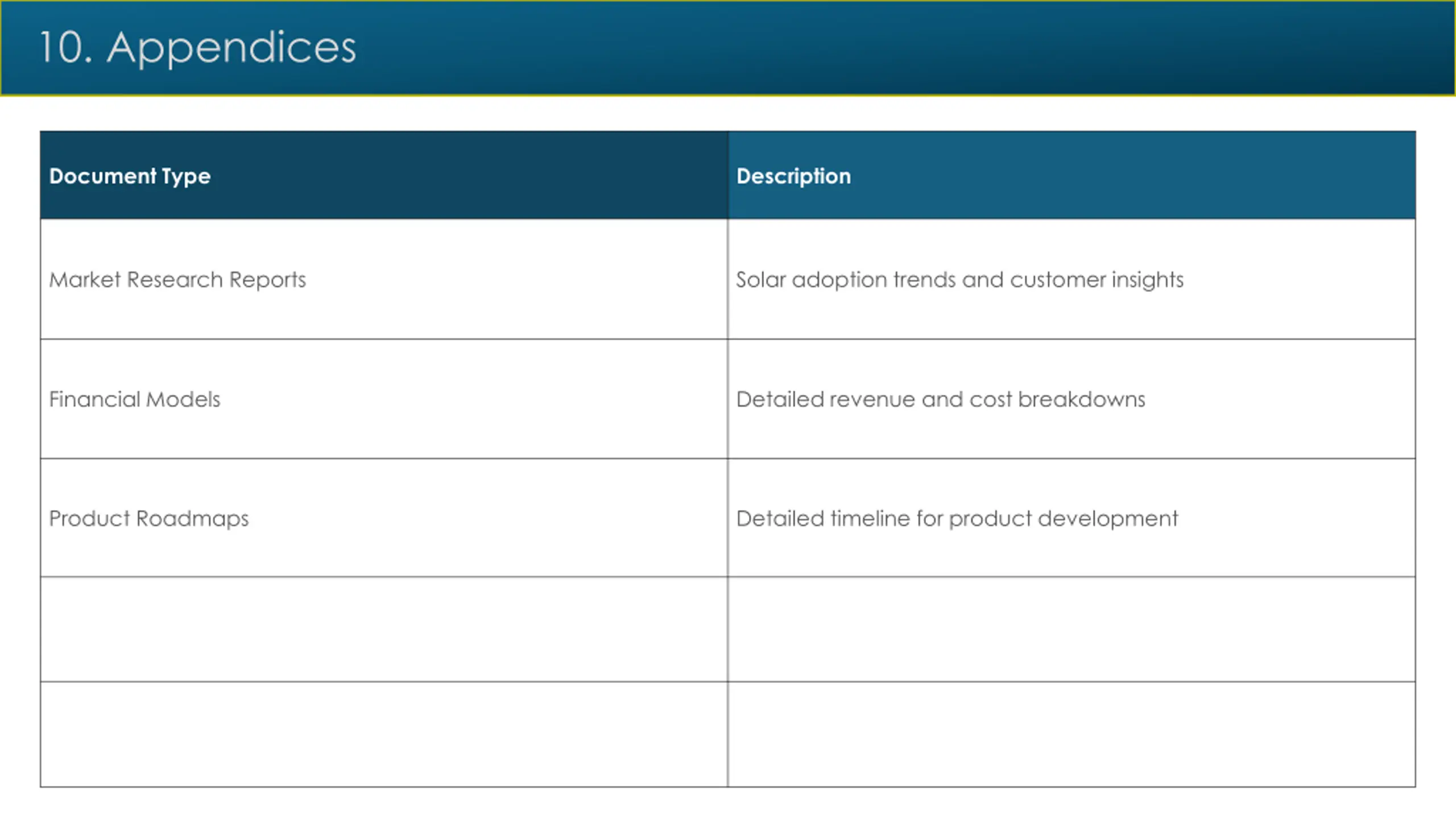Select the 'Market Research Reports' cell
Viewport: 1456px width, 819px height.
(384, 279)
